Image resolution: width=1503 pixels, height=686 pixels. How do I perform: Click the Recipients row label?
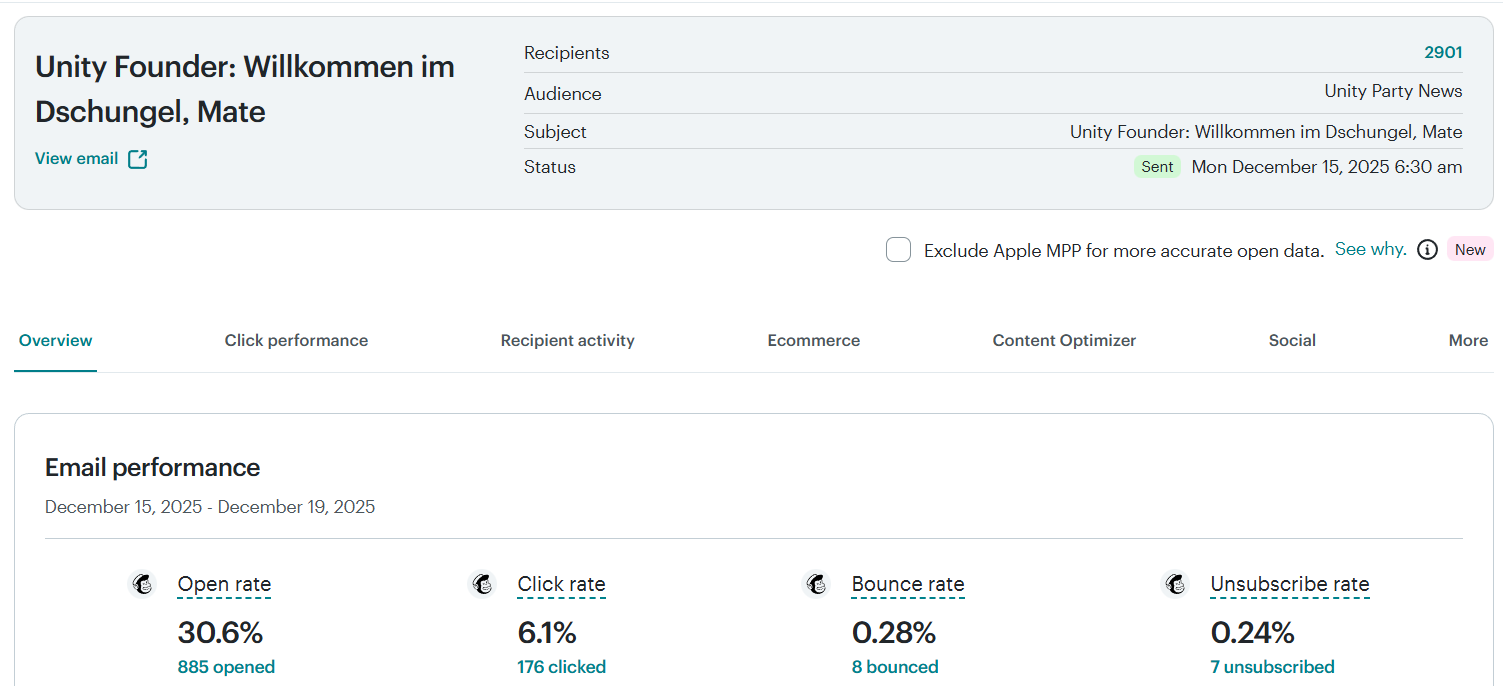[x=566, y=53]
